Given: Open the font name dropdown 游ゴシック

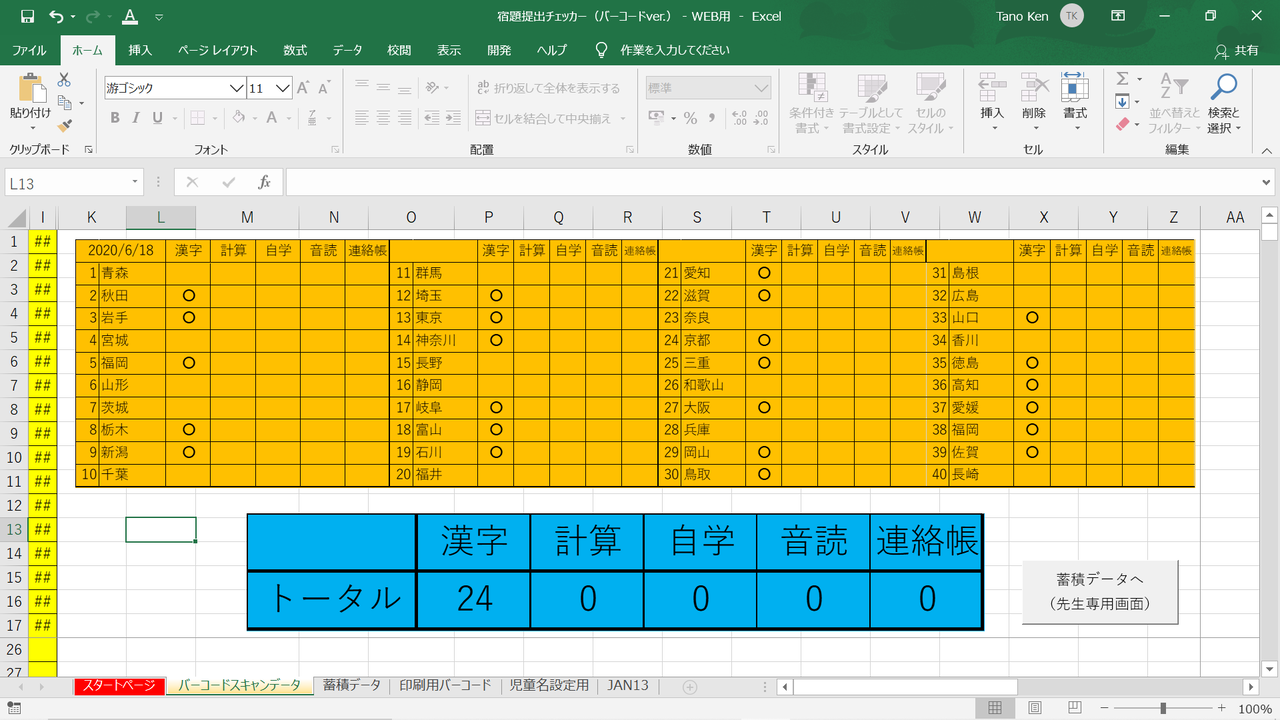Looking at the screenshot, I should coord(237,88).
